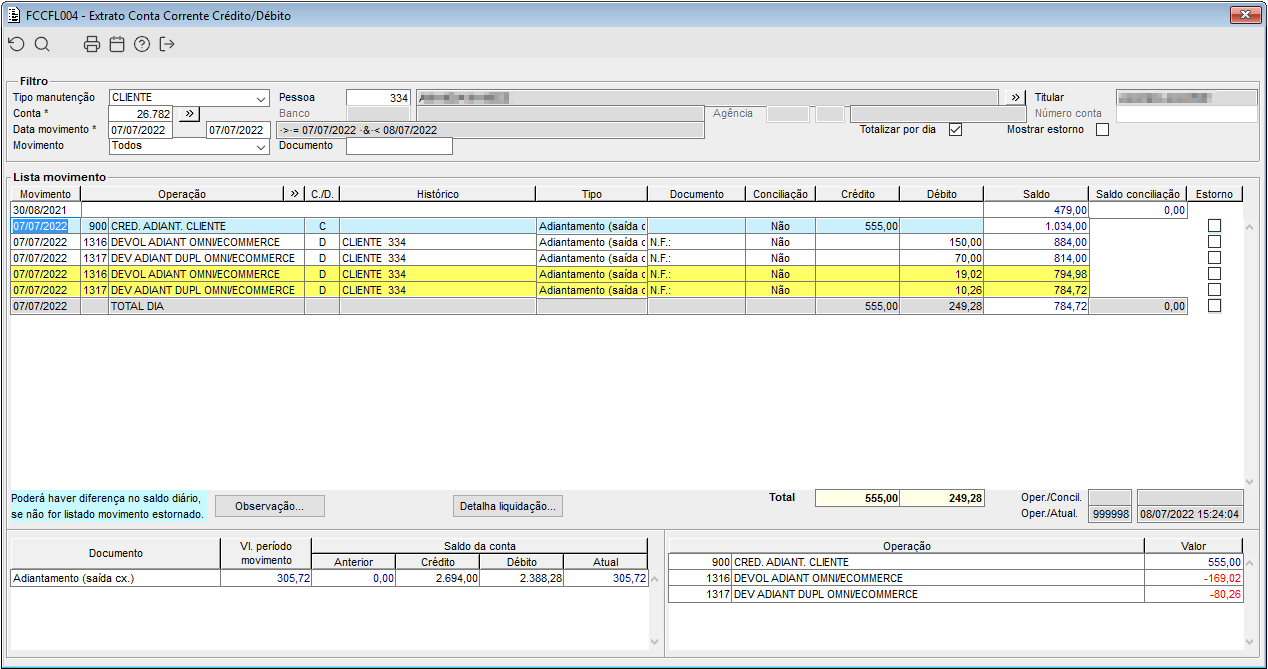Click the Saldo column header

(1036, 193)
